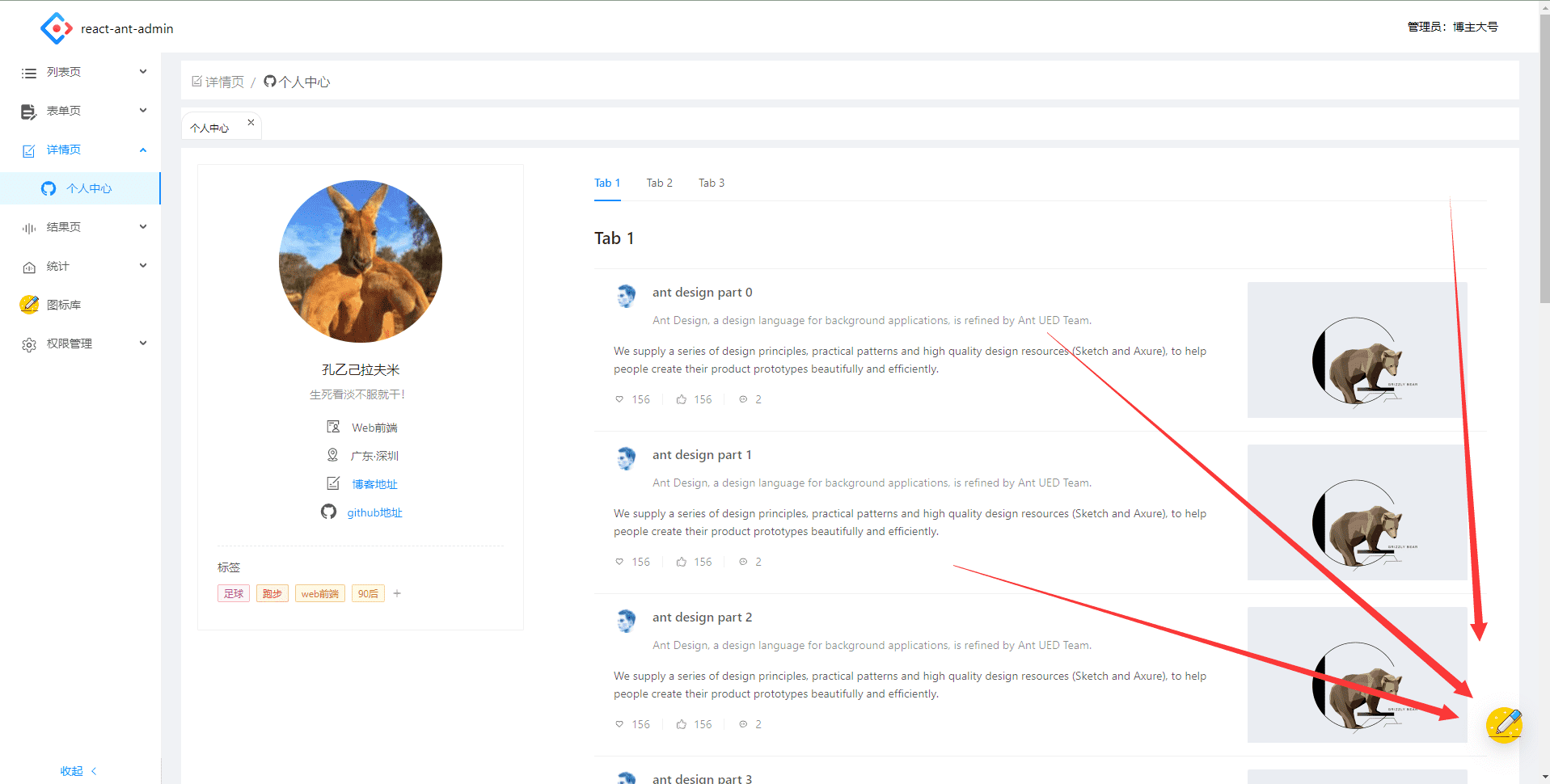Click the blog edit icon next to 博客地址
1550x784 pixels.
click(333, 483)
